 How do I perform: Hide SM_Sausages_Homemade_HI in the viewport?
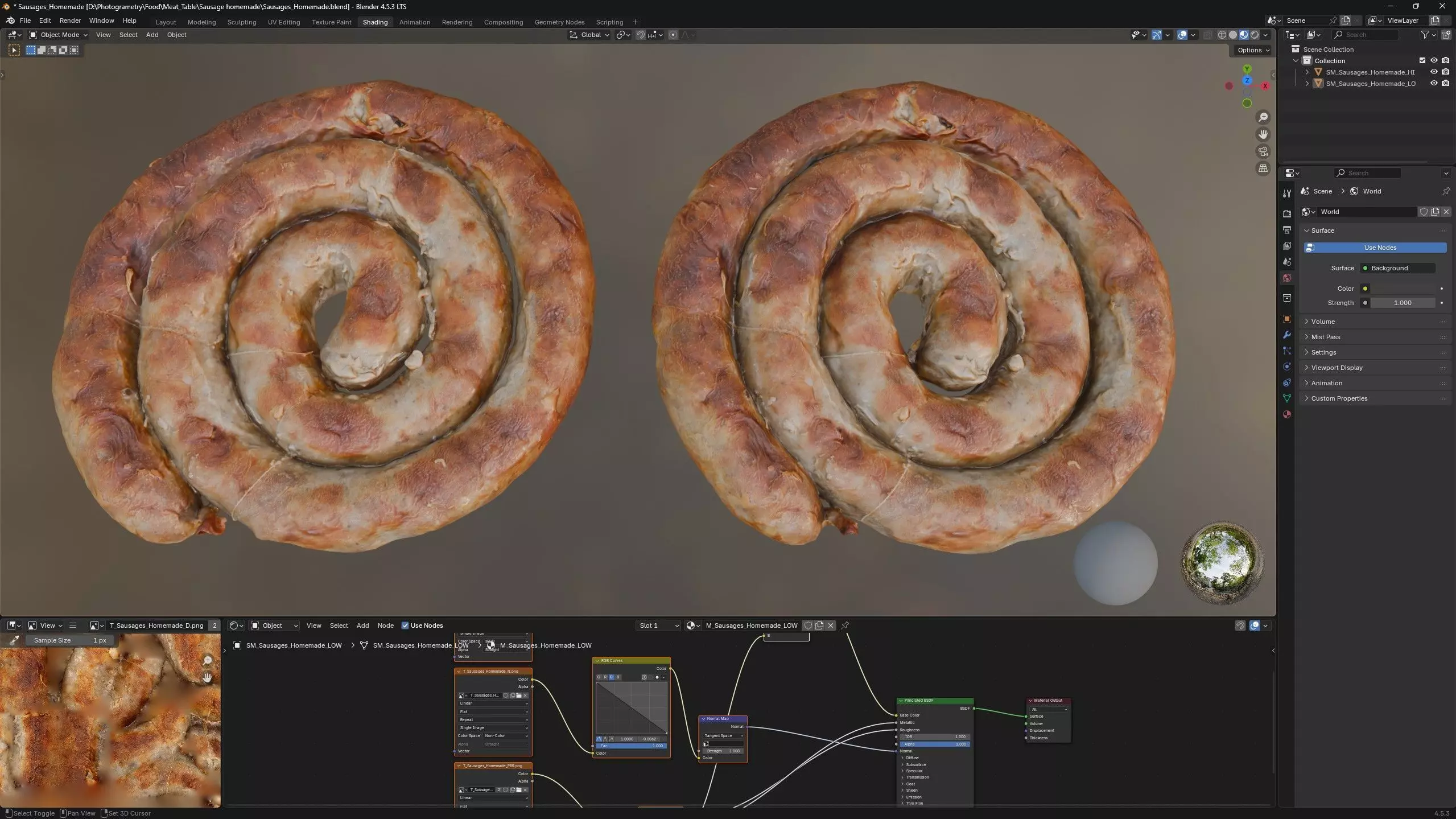tap(1434, 72)
